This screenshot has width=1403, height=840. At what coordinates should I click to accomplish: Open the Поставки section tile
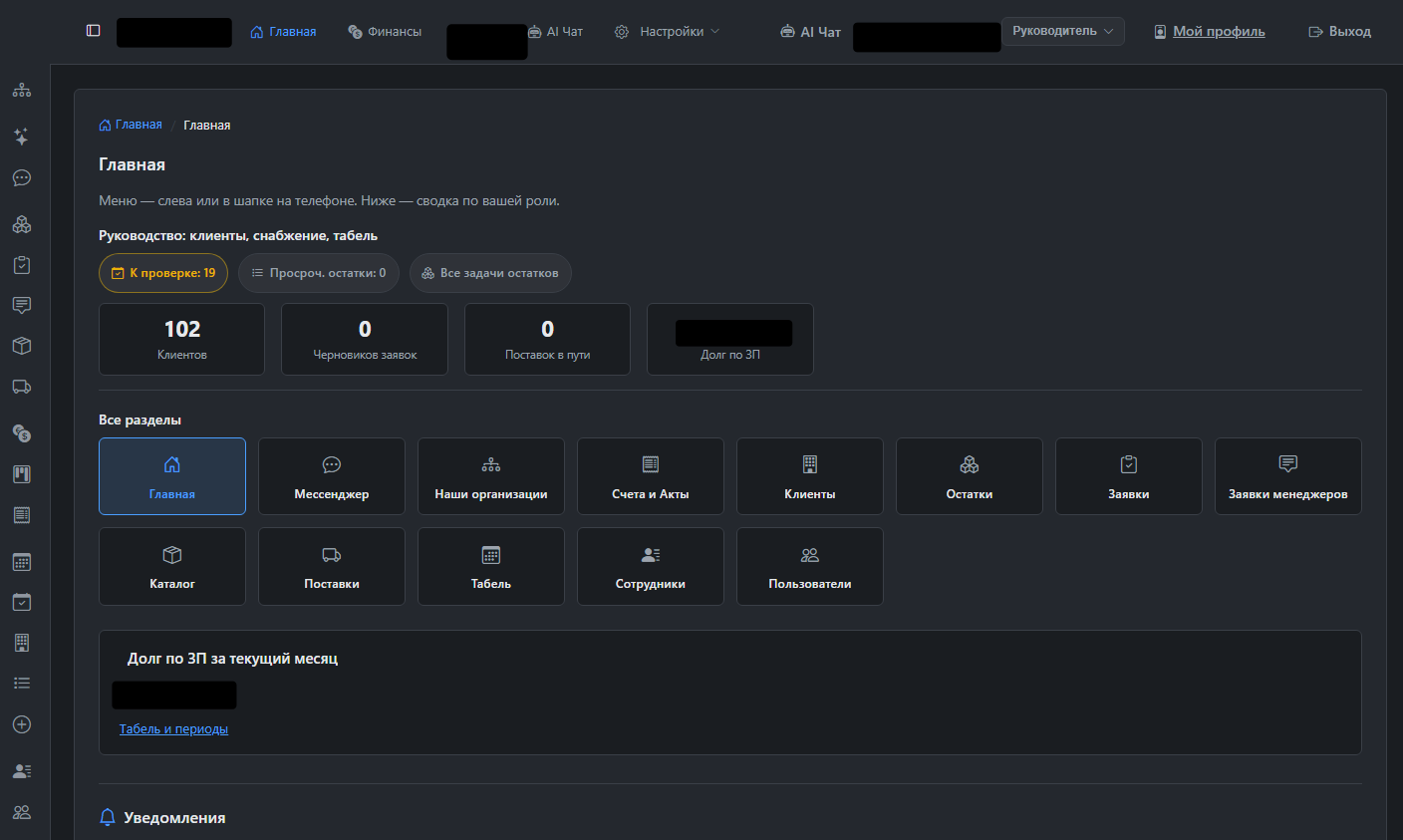(x=332, y=566)
